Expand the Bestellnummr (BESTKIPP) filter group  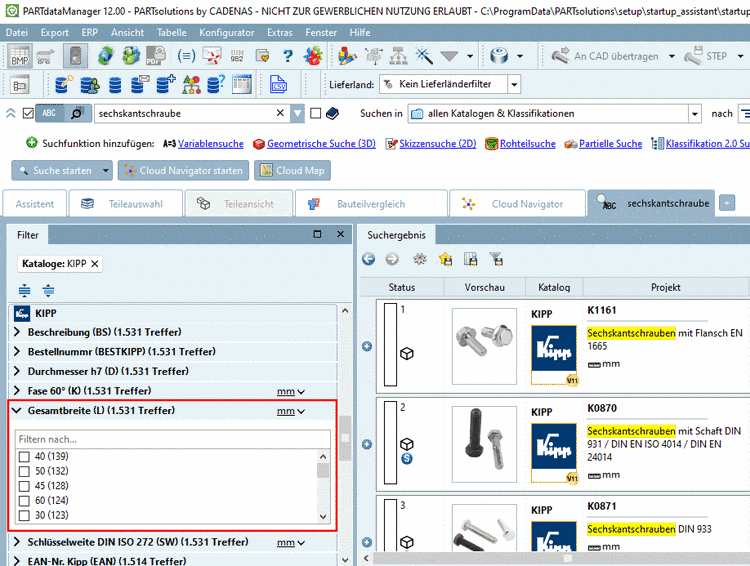click(x=17, y=352)
